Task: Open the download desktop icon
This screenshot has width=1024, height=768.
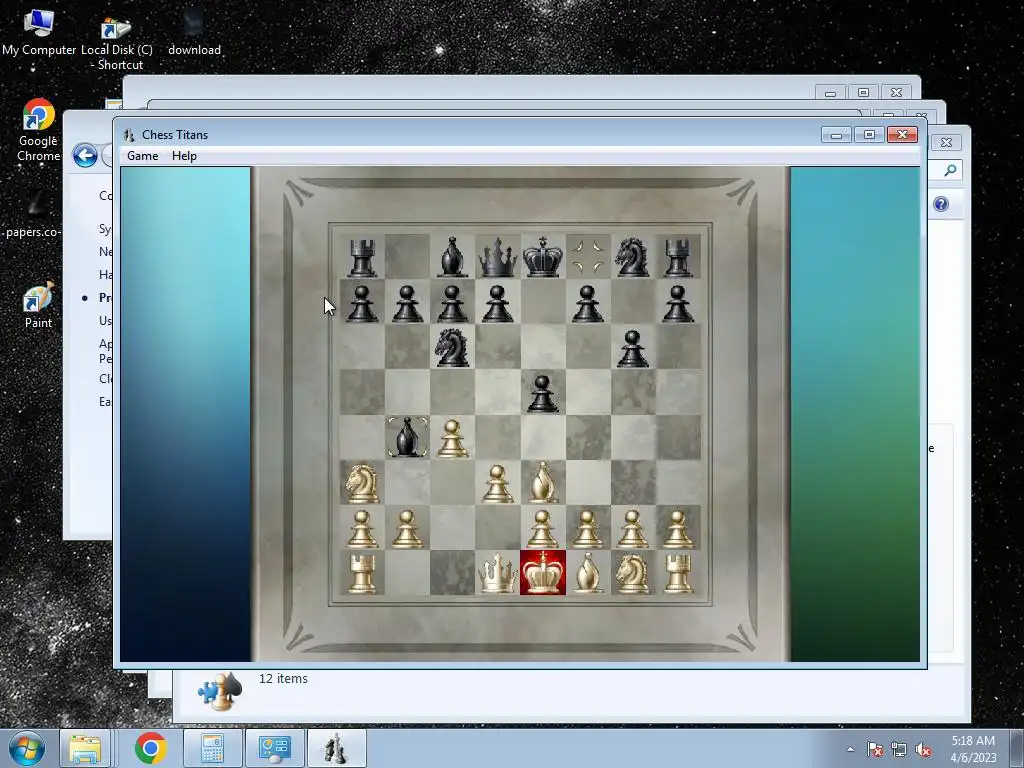Action: click(194, 33)
